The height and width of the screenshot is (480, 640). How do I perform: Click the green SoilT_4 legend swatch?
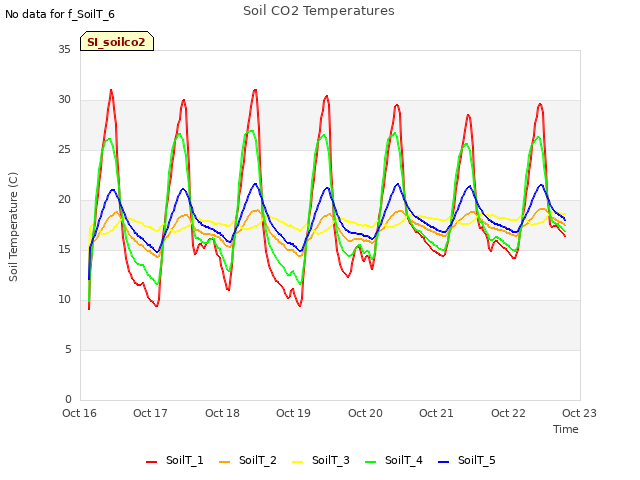[x=371, y=462]
